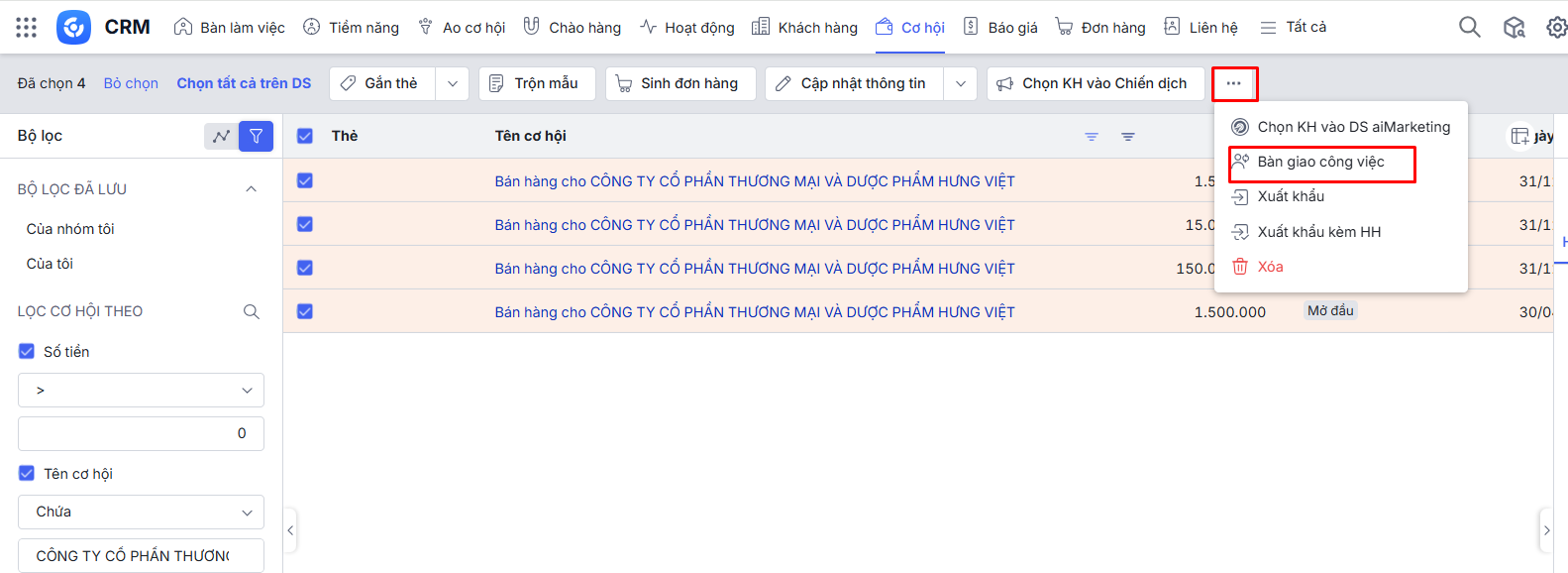Image resolution: width=1568 pixels, height=573 pixels.
Task: Click Mở đầu stage tag
Action: 1330,310
